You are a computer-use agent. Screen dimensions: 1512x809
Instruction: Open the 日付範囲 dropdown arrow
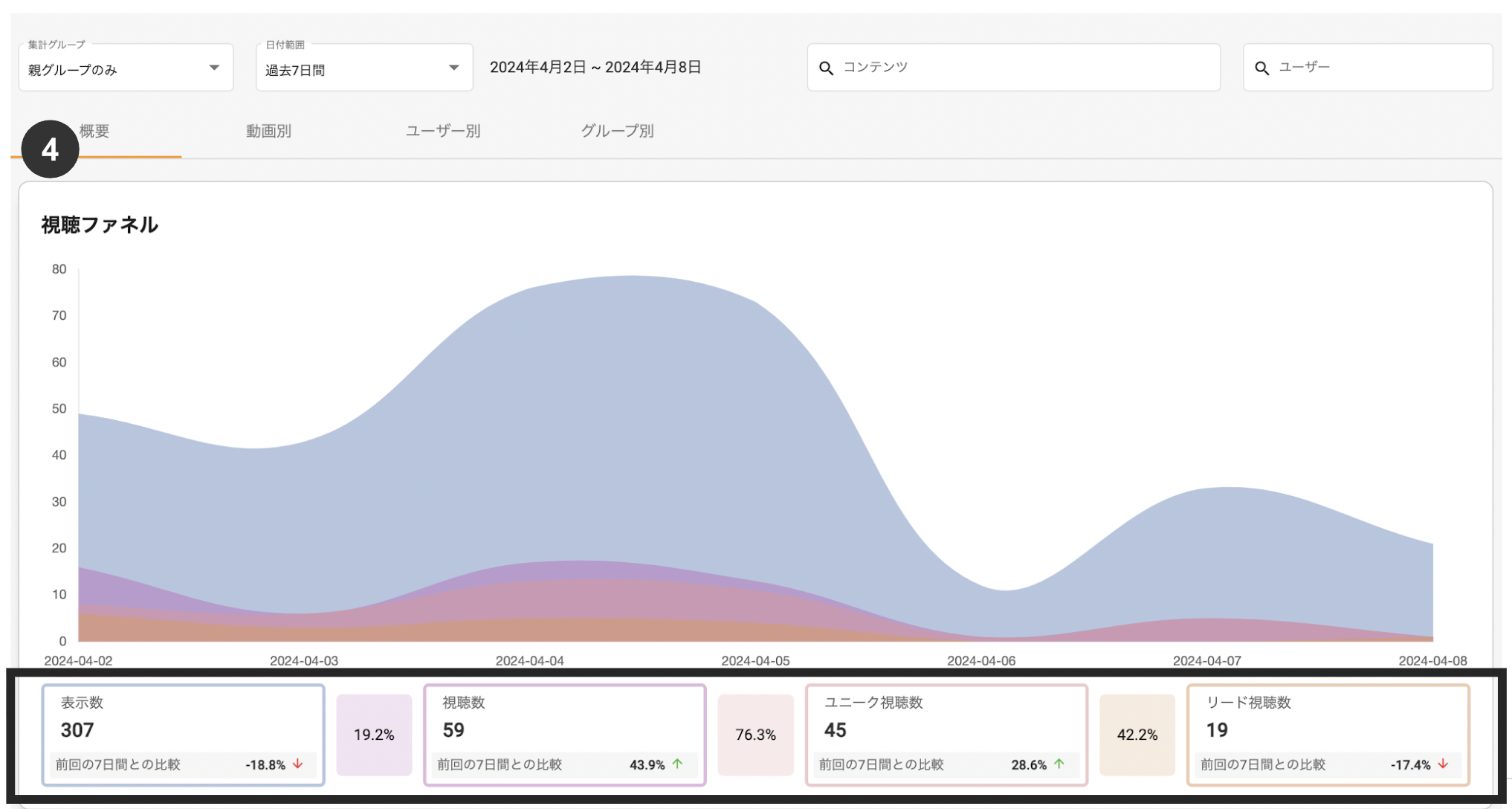click(453, 68)
